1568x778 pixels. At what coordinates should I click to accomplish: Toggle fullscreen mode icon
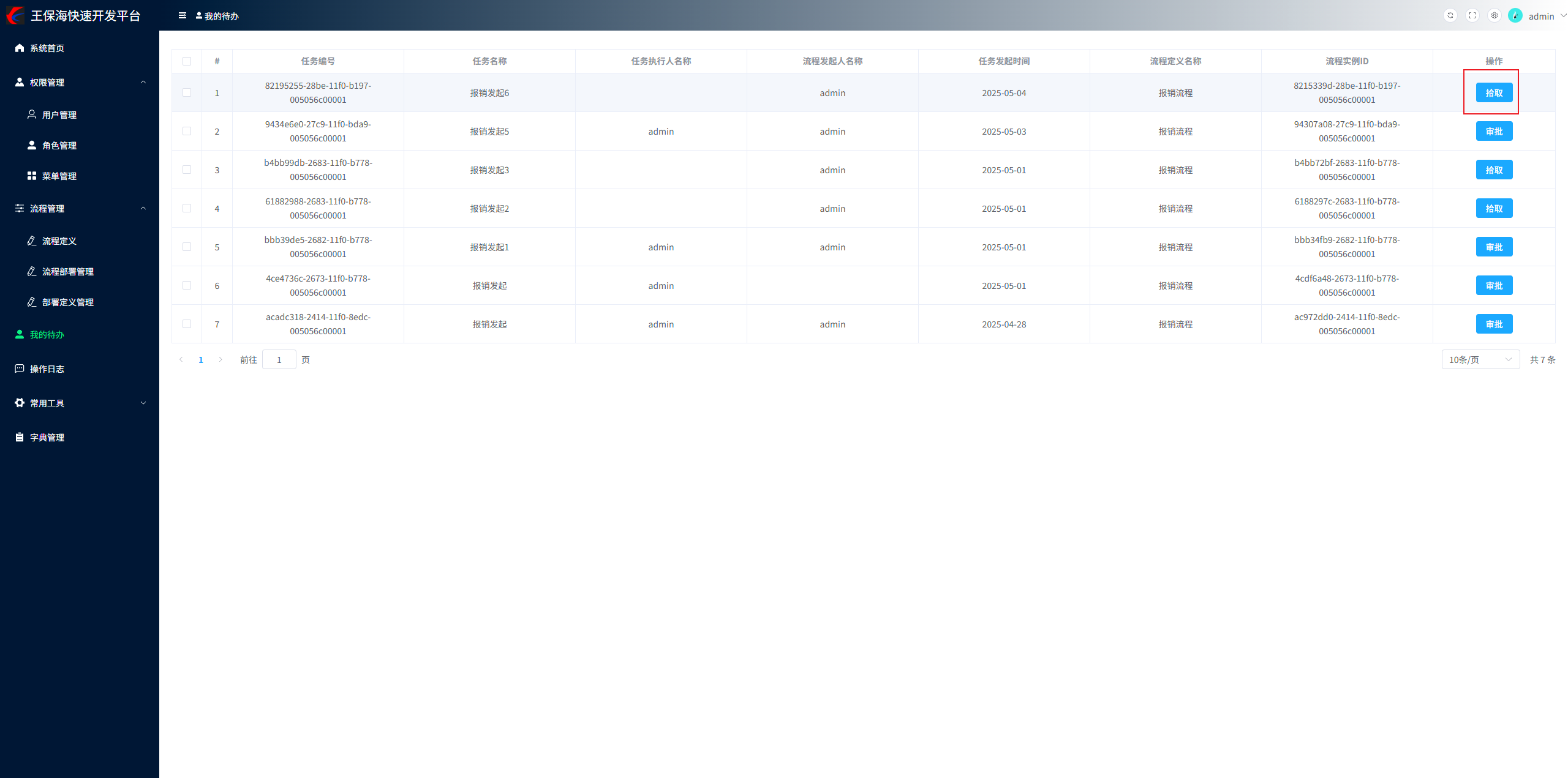1472,15
